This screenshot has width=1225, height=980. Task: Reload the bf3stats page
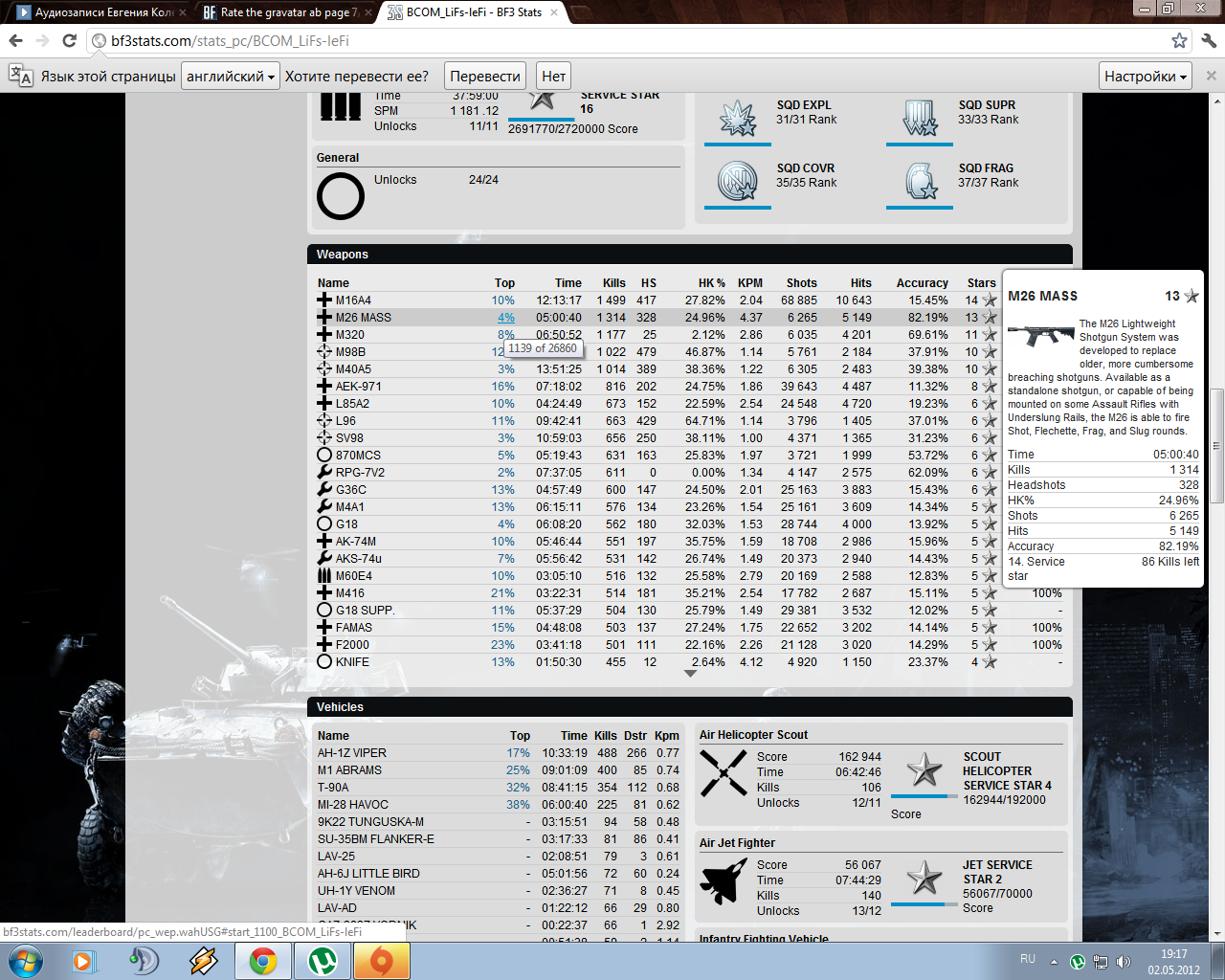click(x=69, y=41)
